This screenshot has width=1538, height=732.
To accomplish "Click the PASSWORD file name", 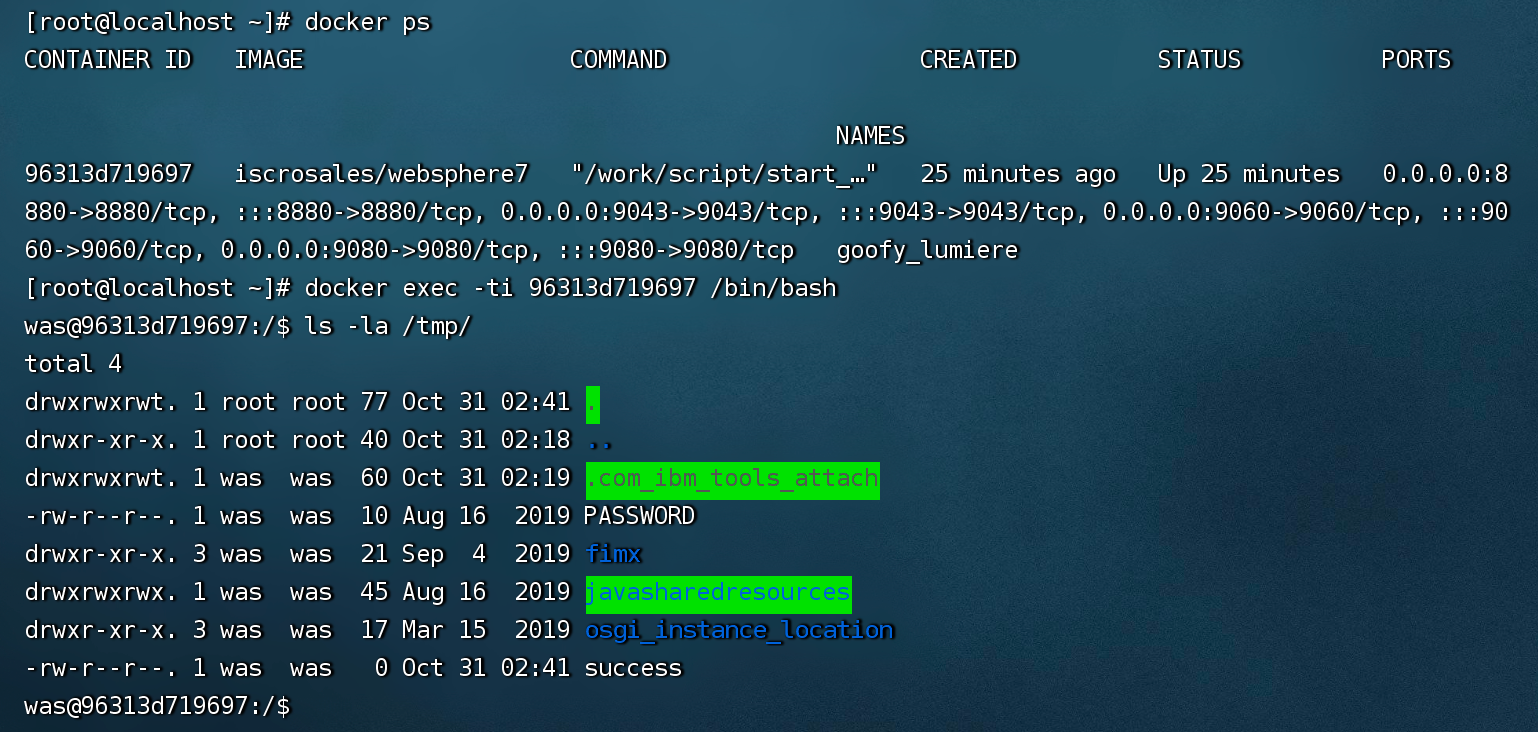I will [x=639, y=517].
